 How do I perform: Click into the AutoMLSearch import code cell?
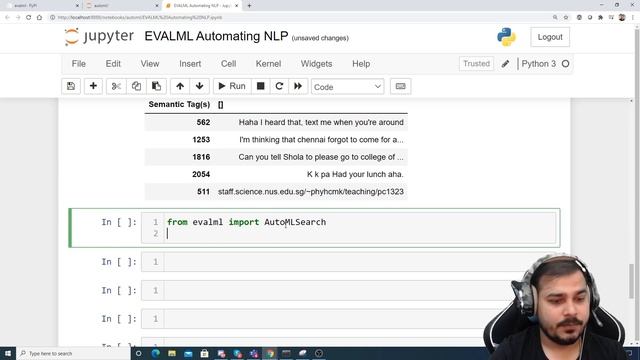(x=360, y=227)
